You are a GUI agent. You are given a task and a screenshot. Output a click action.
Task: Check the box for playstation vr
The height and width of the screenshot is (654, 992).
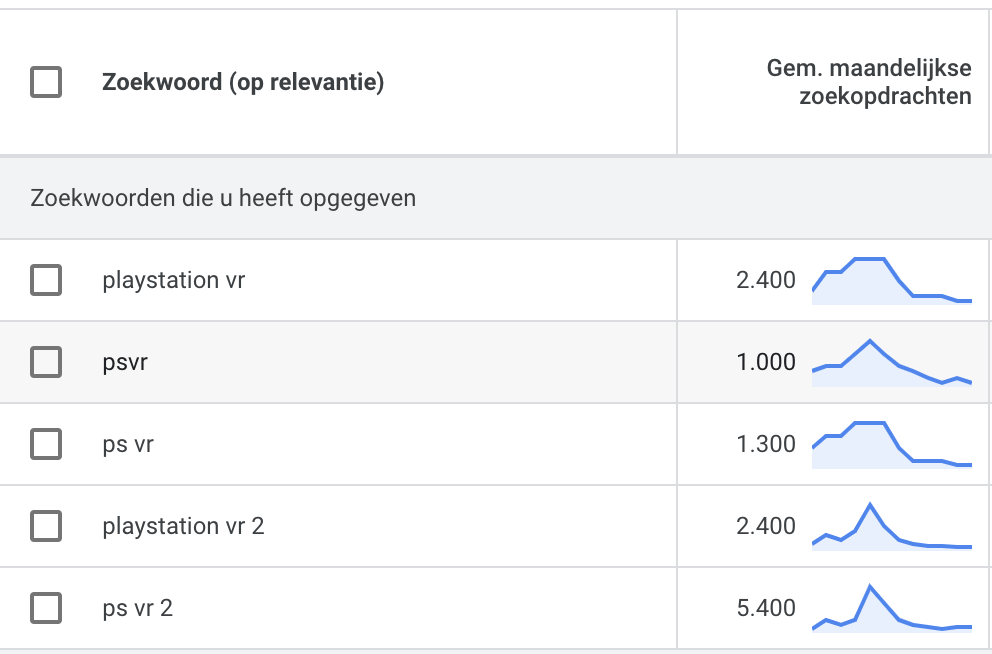coord(46,280)
